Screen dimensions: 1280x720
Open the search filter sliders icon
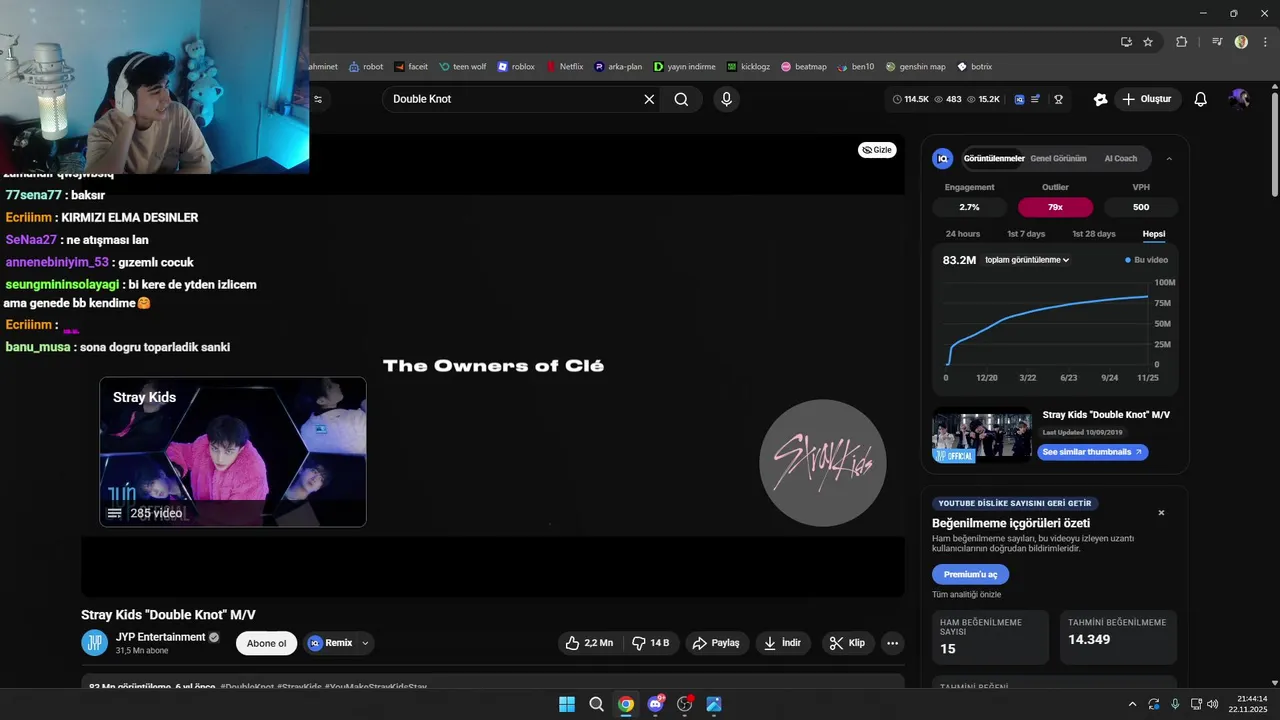[318, 99]
